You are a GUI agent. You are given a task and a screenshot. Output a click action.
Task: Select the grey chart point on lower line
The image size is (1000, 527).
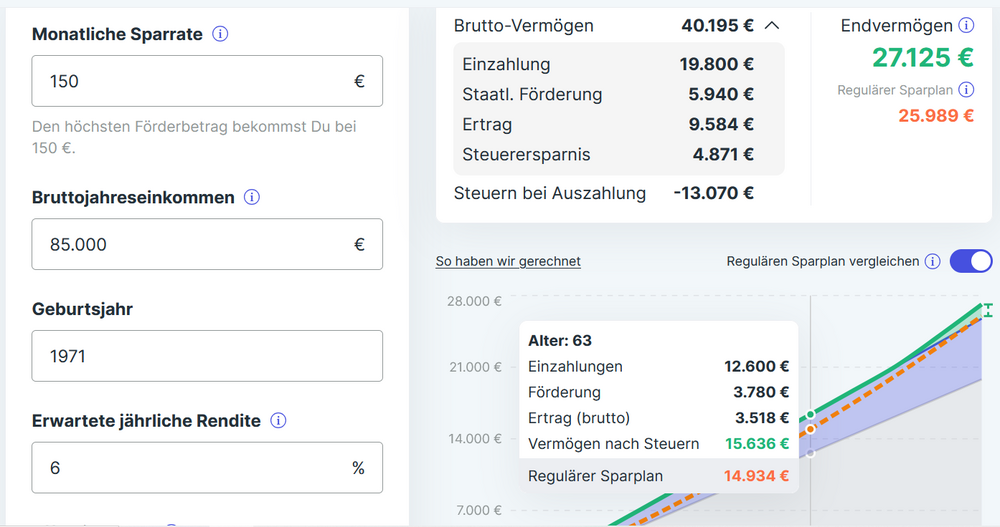click(811, 454)
